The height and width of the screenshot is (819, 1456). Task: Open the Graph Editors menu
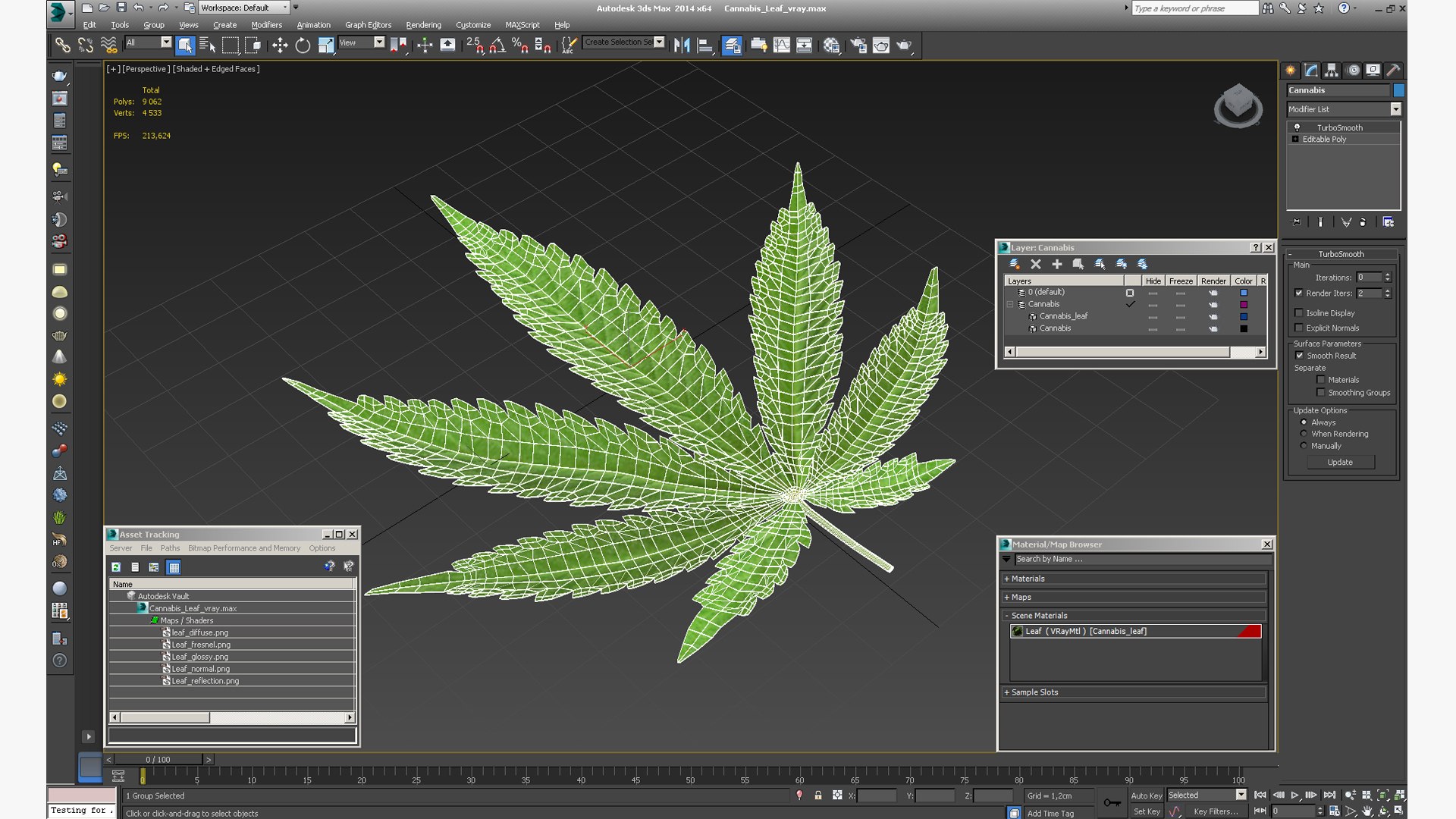tap(368, 25)
